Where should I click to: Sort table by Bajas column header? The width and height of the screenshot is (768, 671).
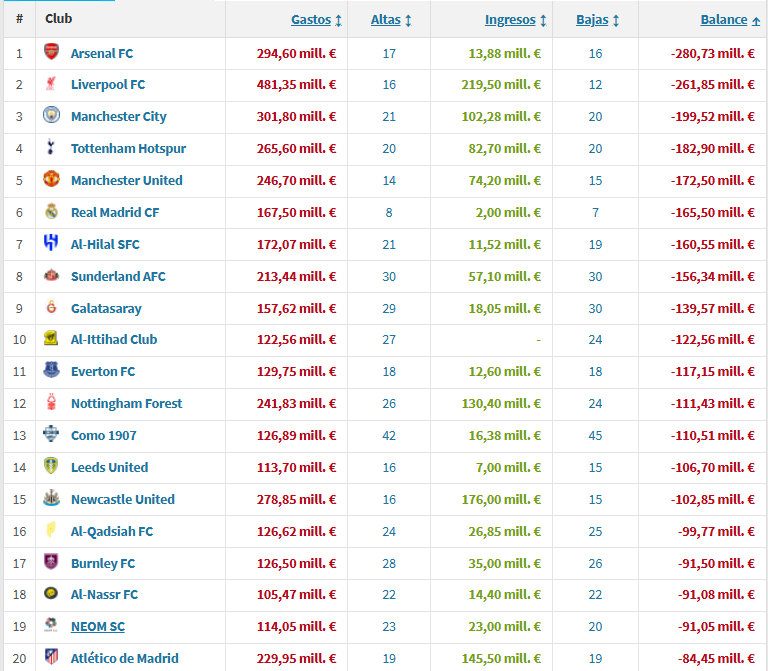pyautogui.click(x=597, y=20)
